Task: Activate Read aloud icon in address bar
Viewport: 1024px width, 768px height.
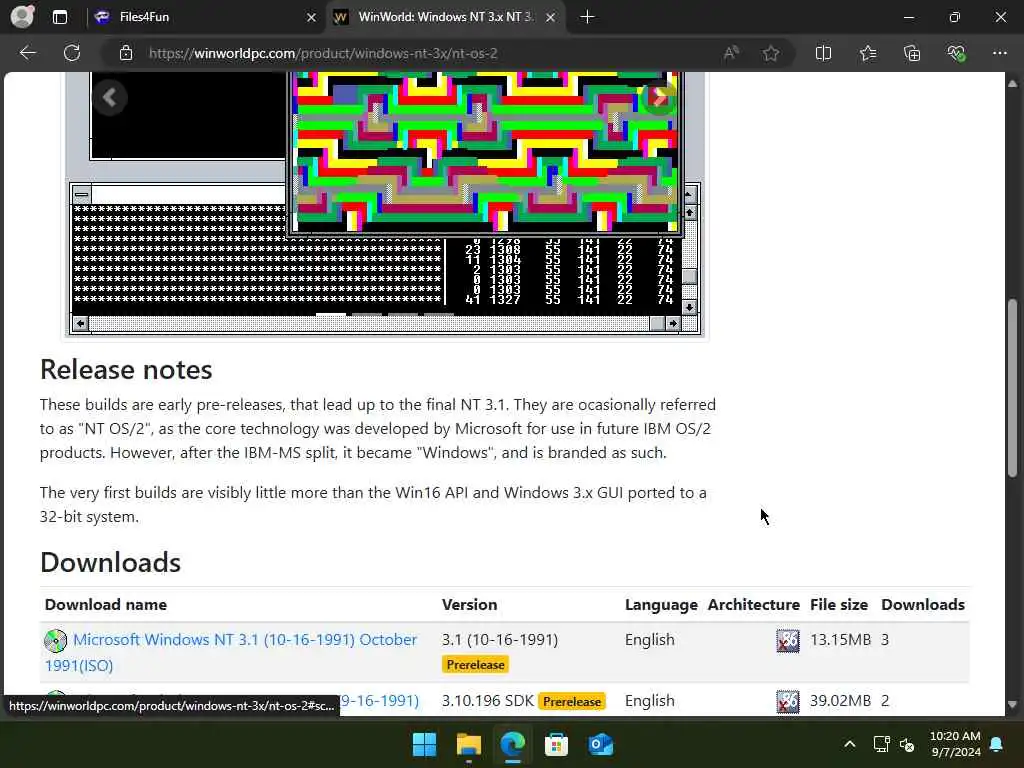Action: pos(731,53)
